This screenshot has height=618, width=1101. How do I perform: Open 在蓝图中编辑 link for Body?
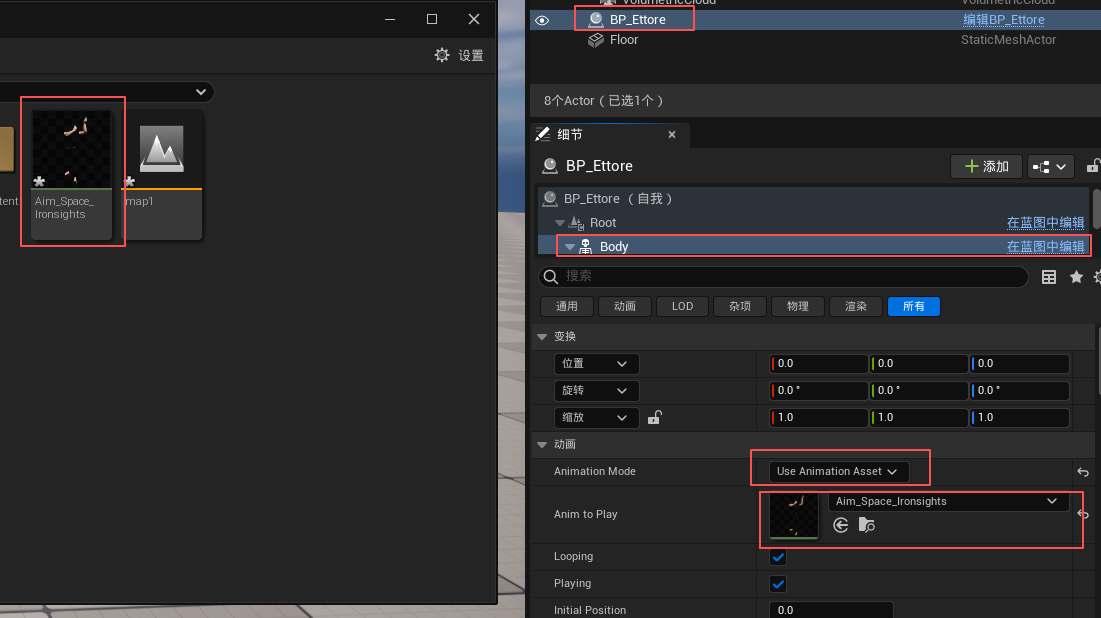tap(1046, 246)
